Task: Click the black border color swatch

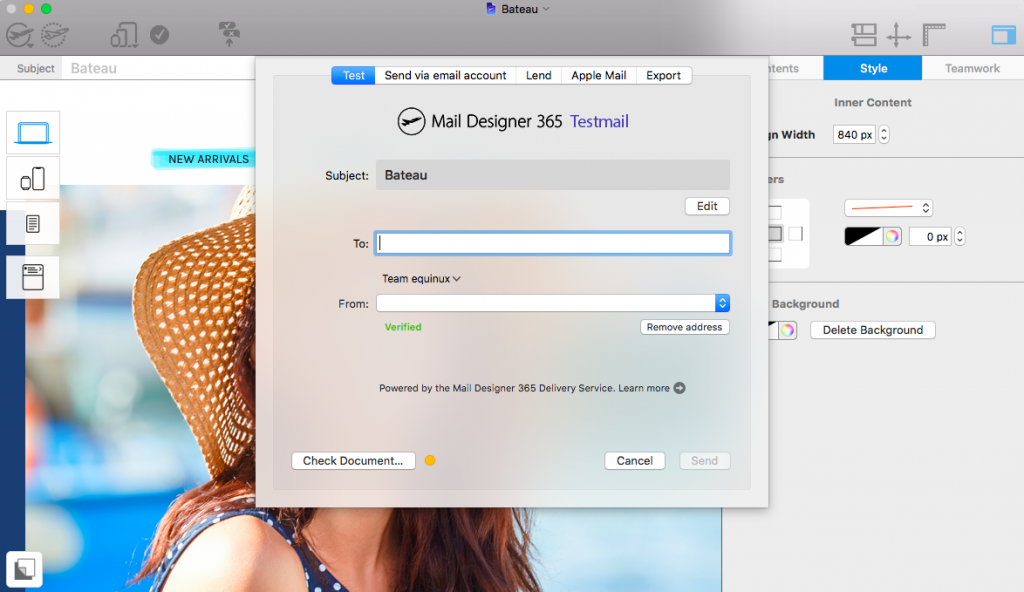Action: 863,237
